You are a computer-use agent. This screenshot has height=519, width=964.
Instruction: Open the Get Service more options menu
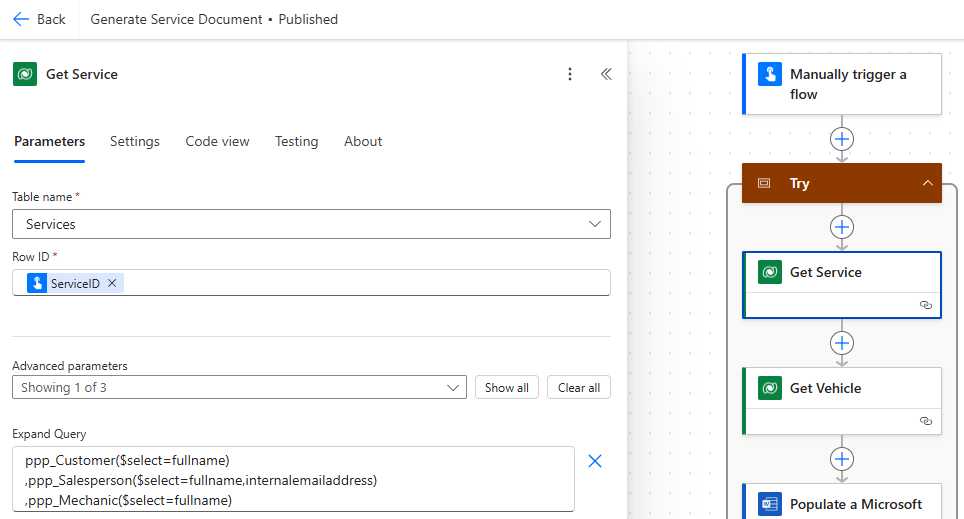click(570, 74)
